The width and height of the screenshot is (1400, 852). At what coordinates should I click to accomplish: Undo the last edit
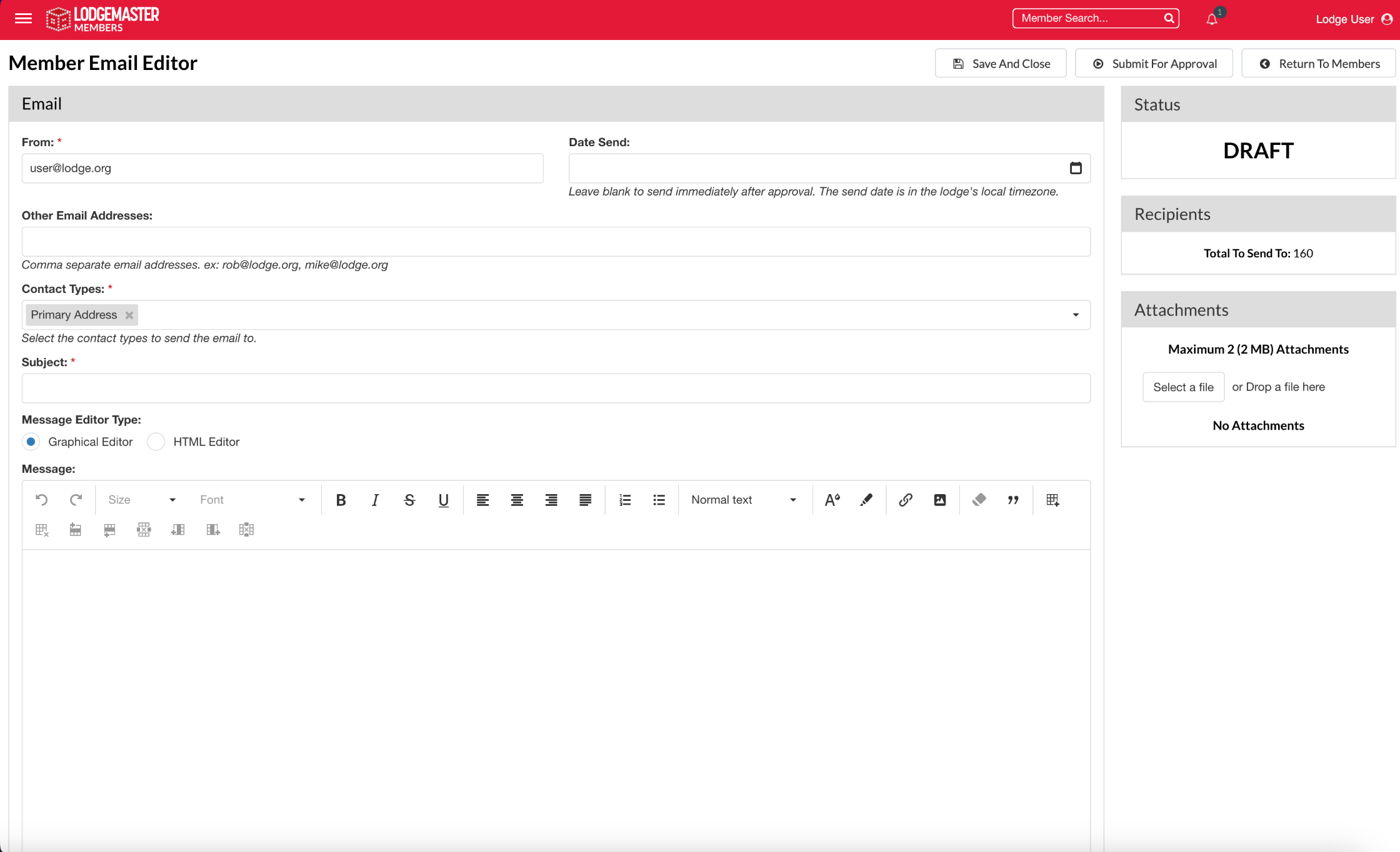pos(42,500)
